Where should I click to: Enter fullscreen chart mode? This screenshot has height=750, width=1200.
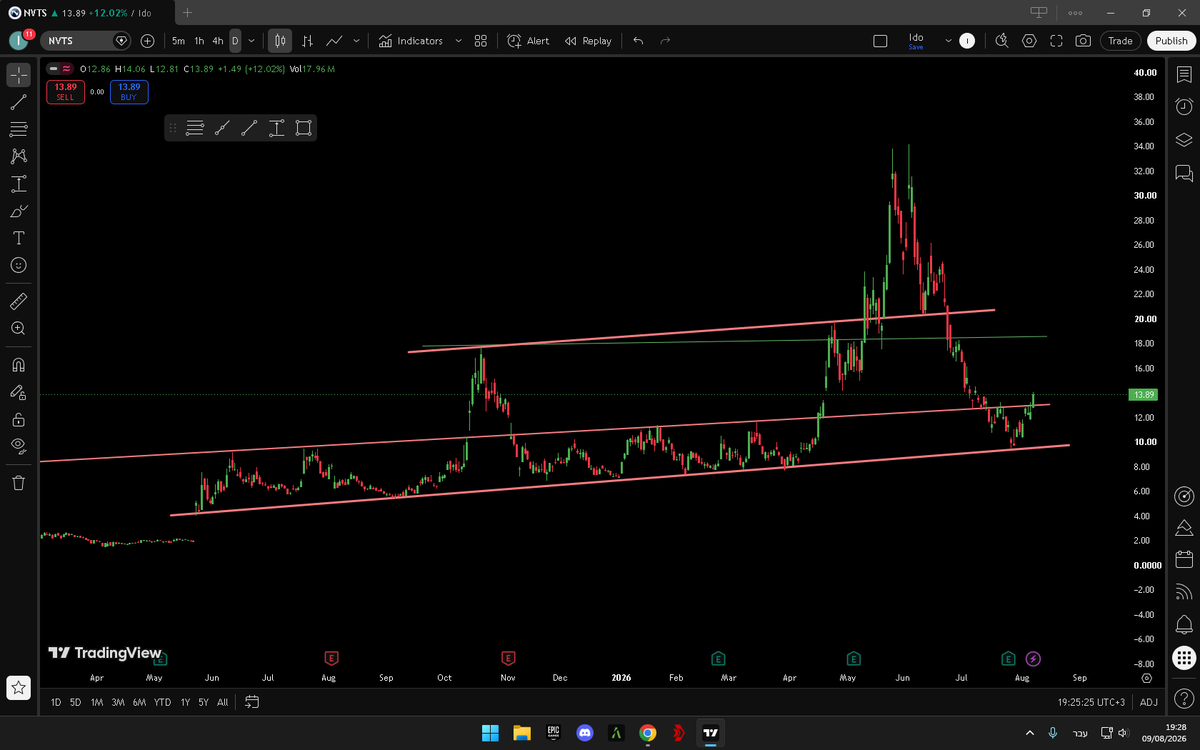coord(1056,41)
